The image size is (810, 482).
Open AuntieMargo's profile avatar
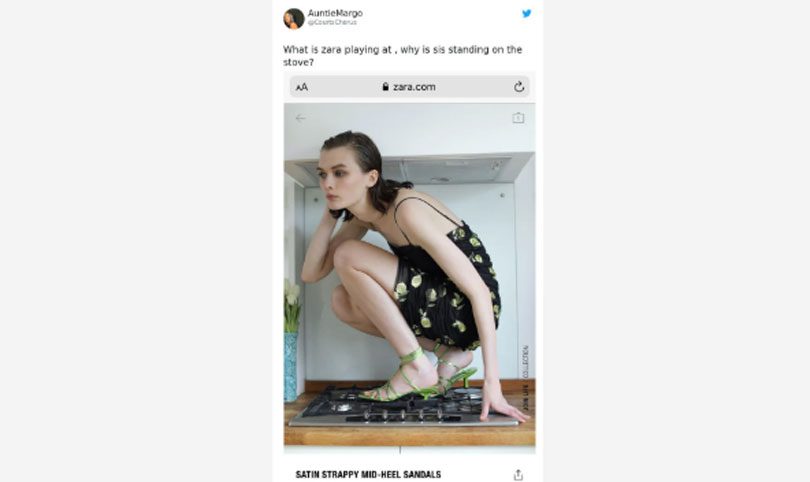[x=293, y=19]
